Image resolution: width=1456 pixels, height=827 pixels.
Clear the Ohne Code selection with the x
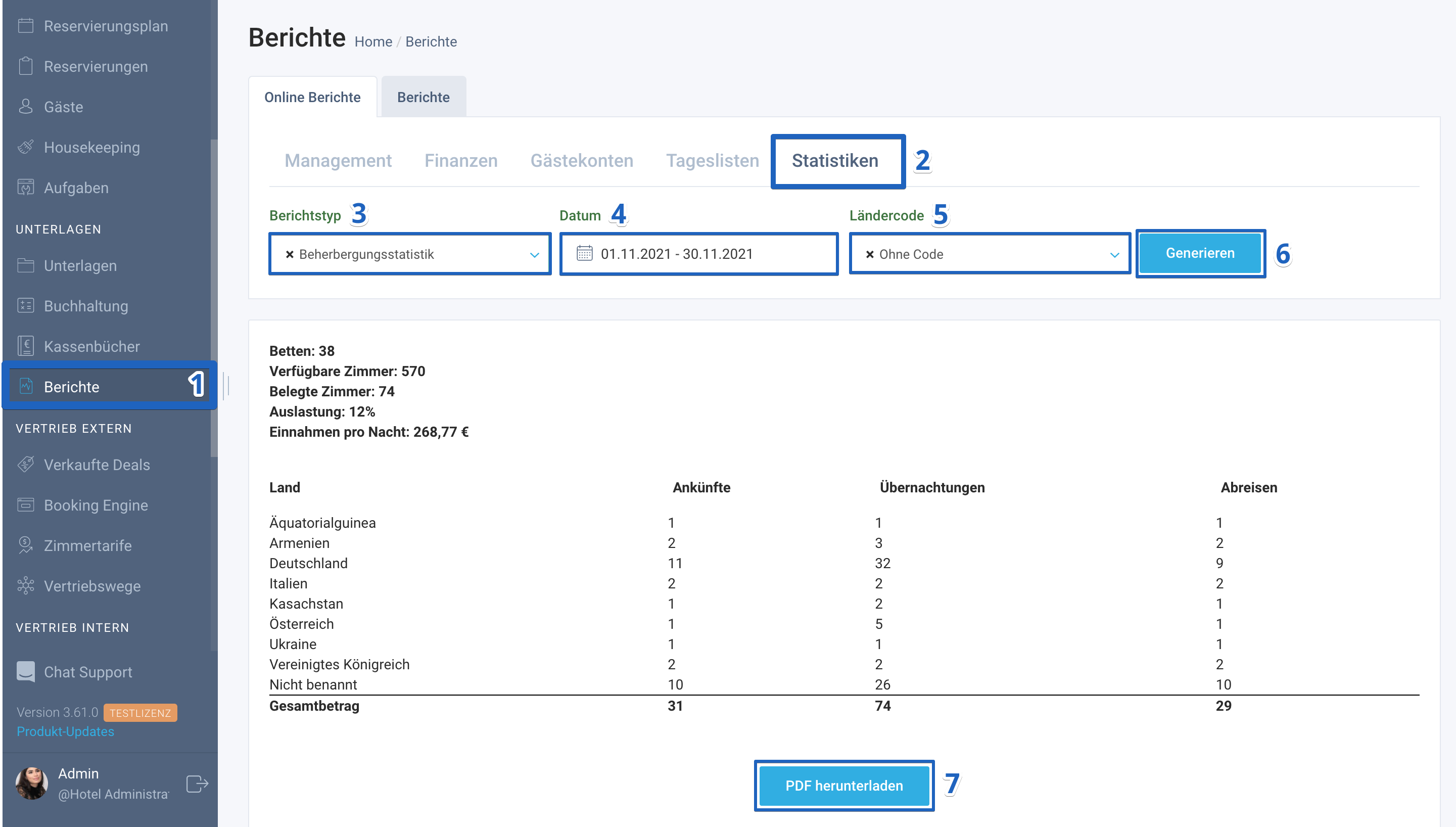click(869, 254)
